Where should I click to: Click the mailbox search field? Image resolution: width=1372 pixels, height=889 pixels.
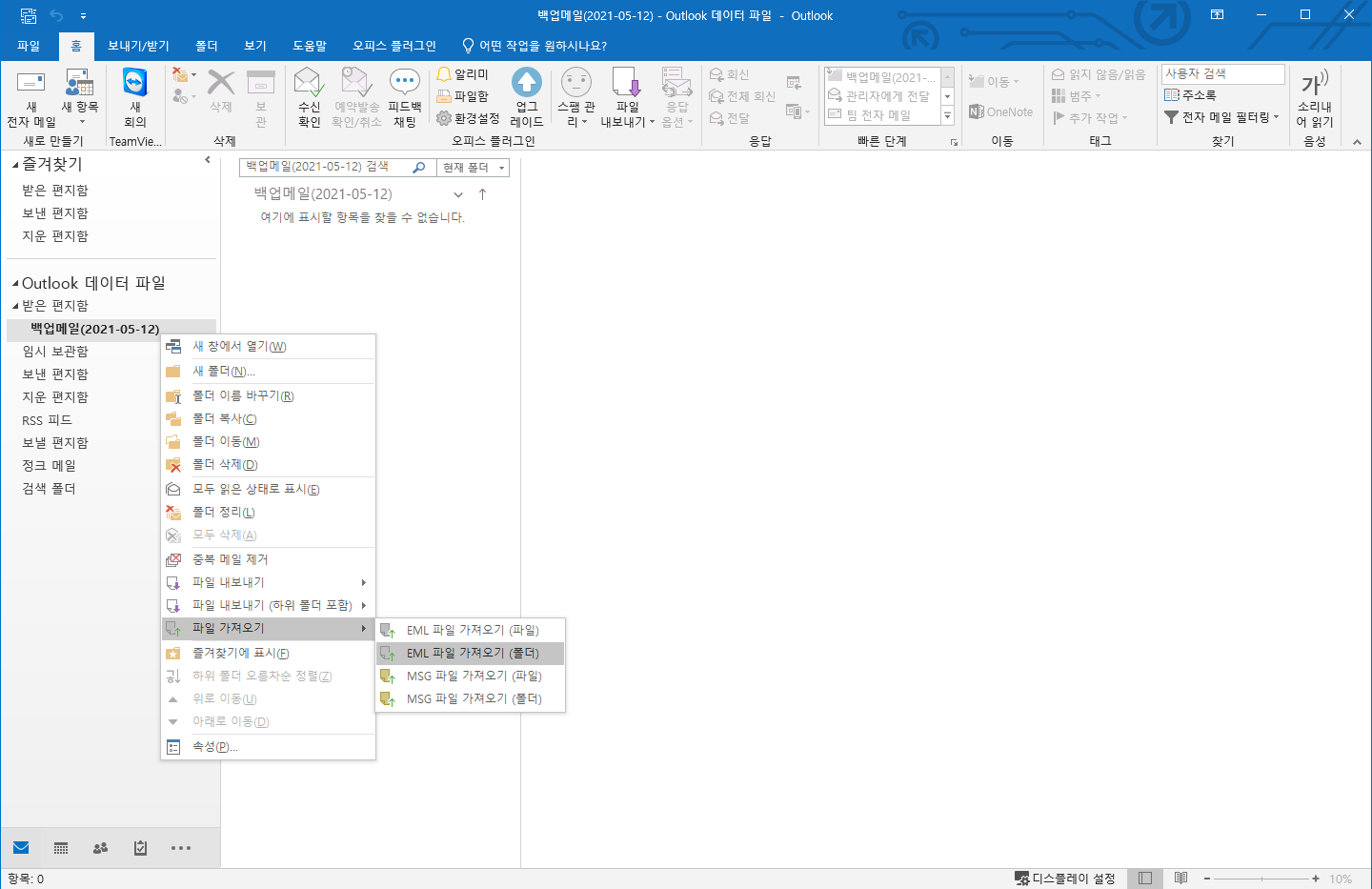324,167
